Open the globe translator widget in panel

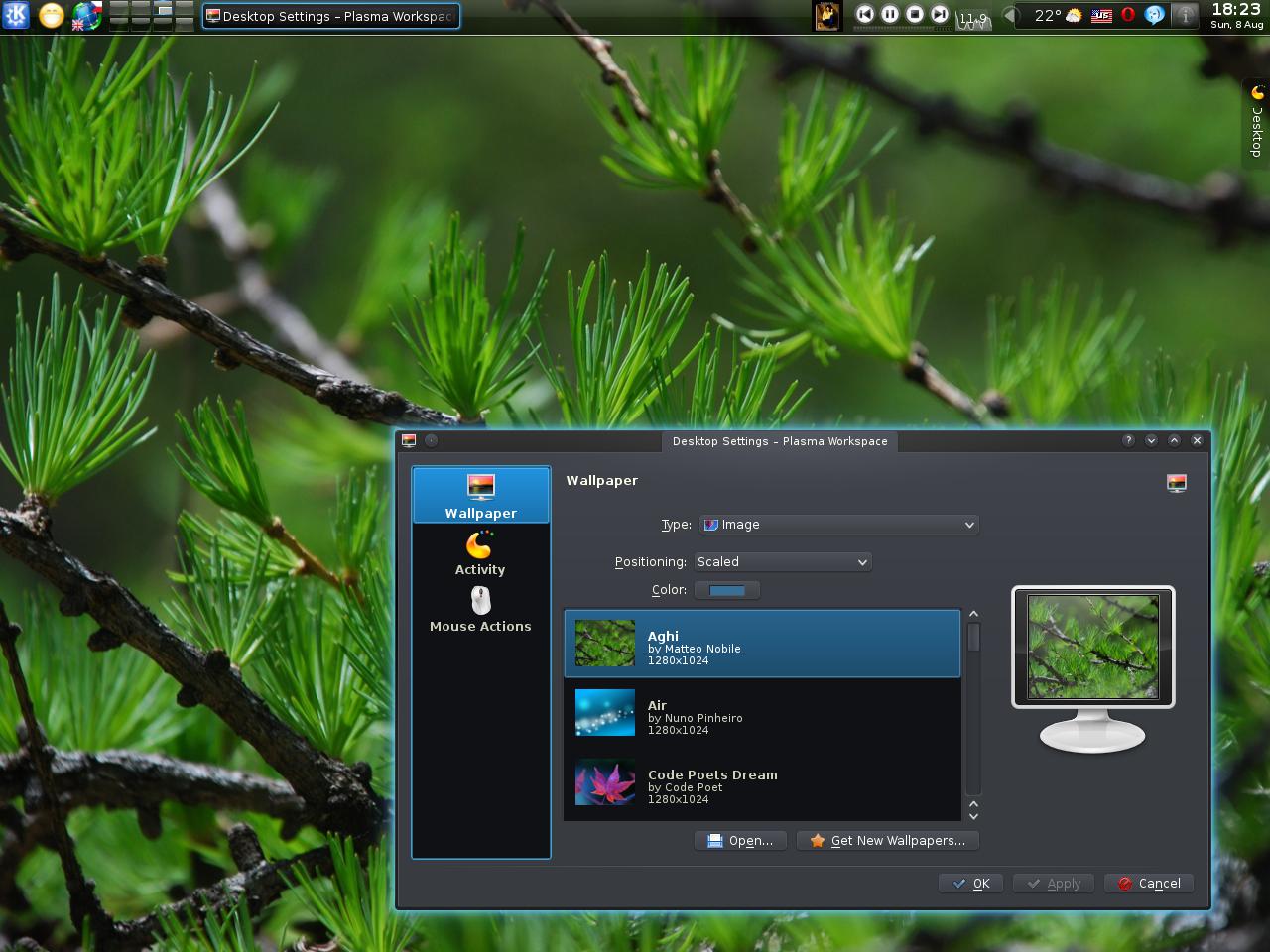86,15
